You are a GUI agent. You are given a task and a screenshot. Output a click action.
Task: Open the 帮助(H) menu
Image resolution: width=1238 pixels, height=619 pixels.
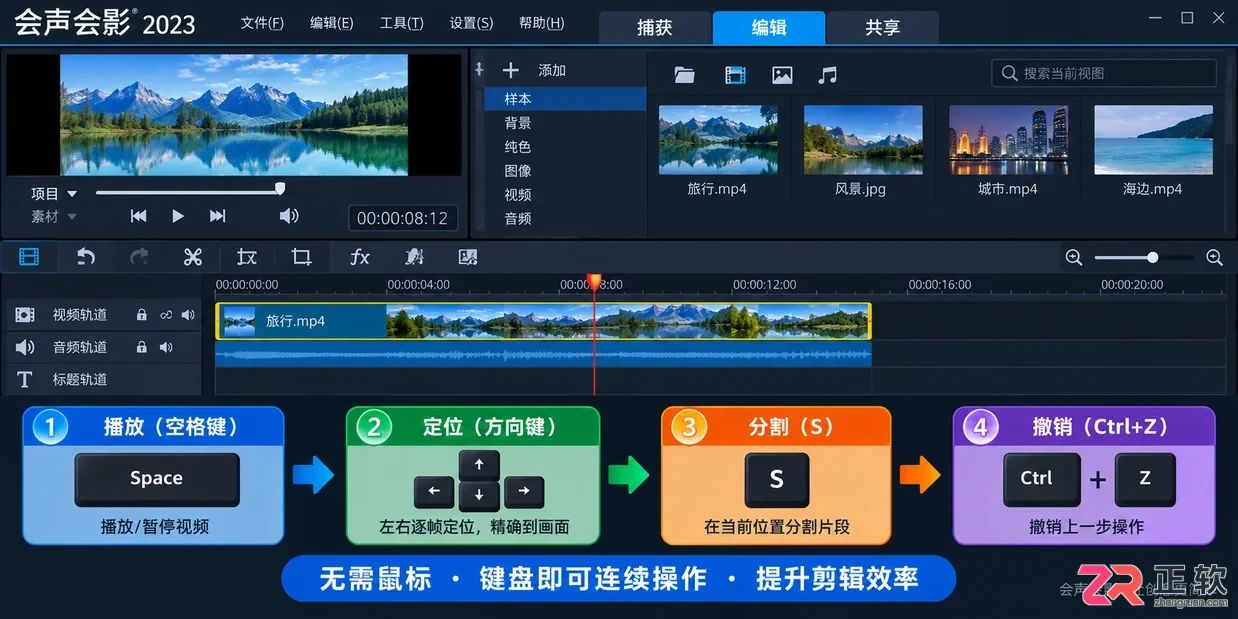click(541, 23)
